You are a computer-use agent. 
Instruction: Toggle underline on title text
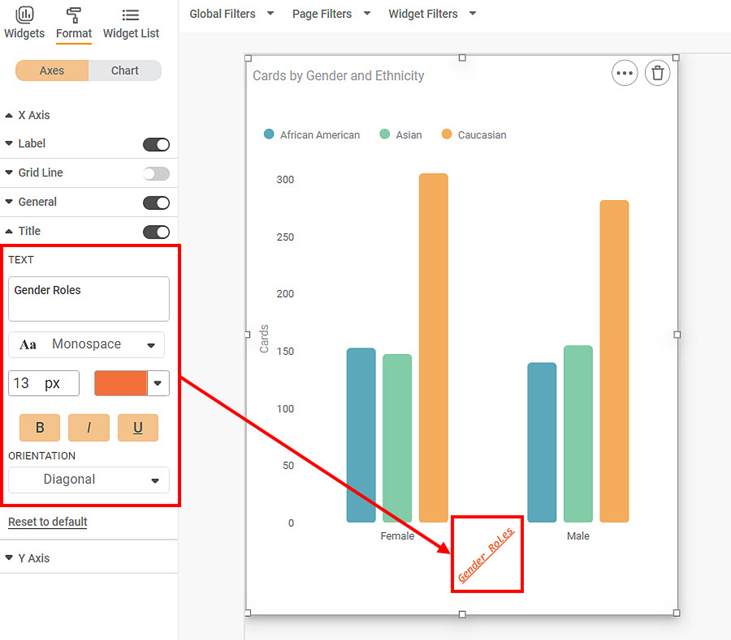[x=138, y=428]
